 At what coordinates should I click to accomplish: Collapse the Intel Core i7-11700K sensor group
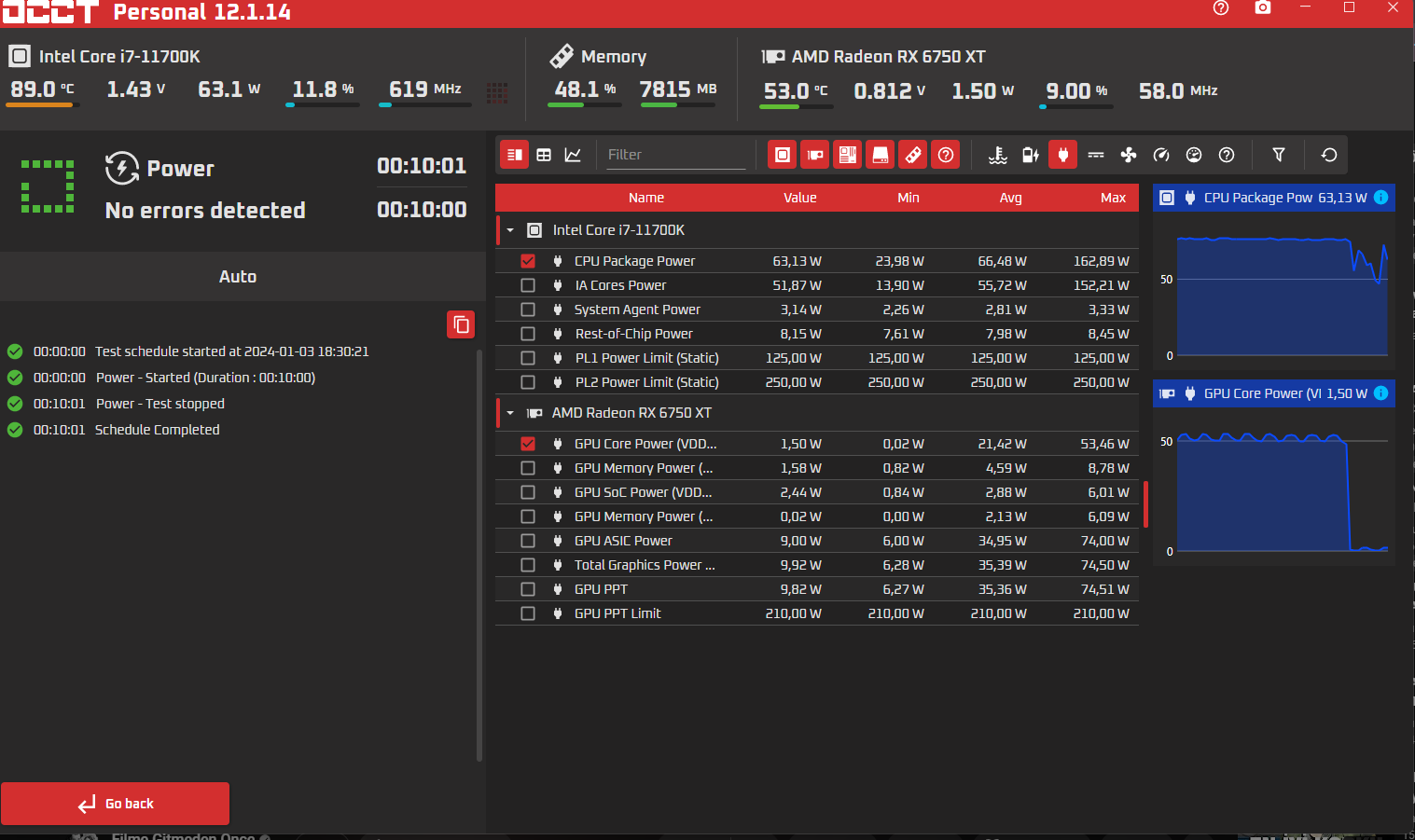[510, 230]
